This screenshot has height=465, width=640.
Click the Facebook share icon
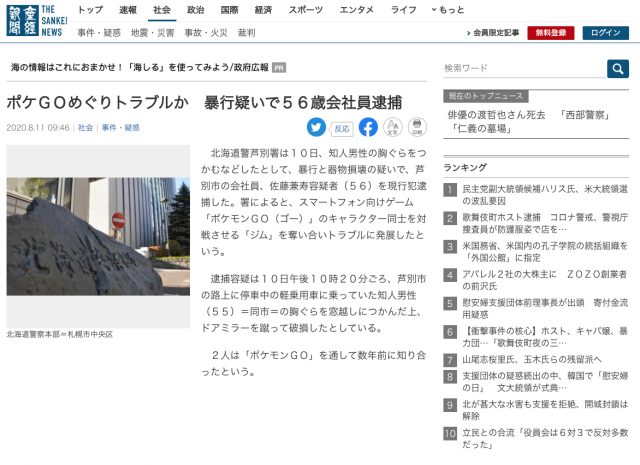coord(368,127)
